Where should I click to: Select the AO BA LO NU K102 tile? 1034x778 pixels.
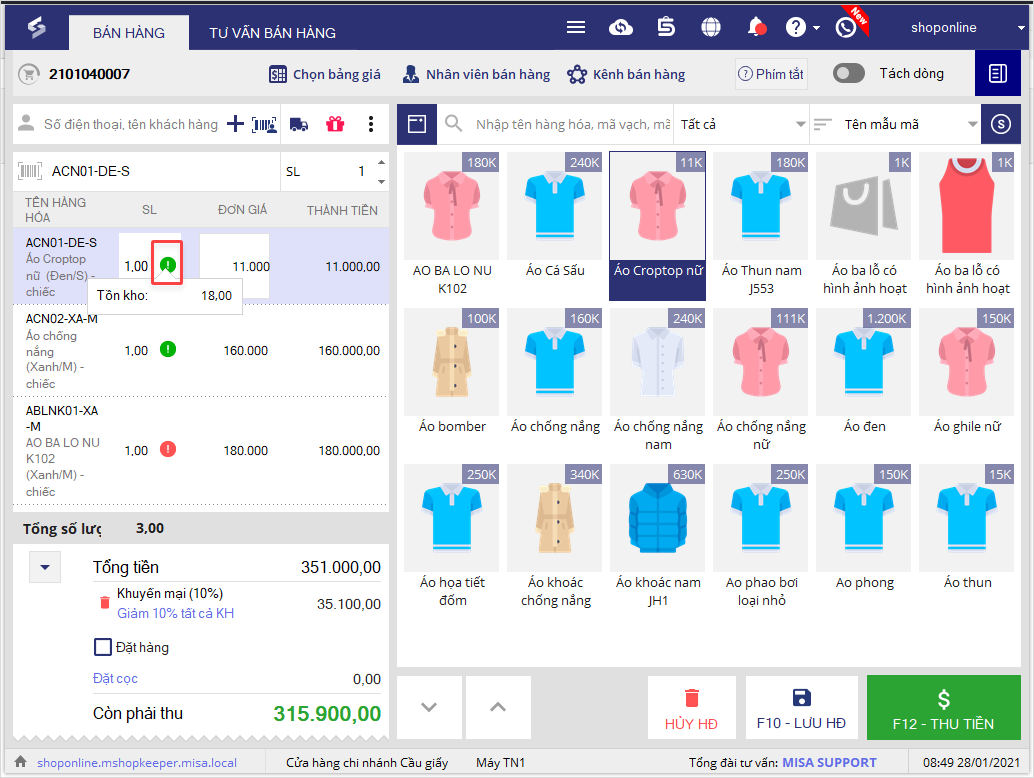(452, 225)
